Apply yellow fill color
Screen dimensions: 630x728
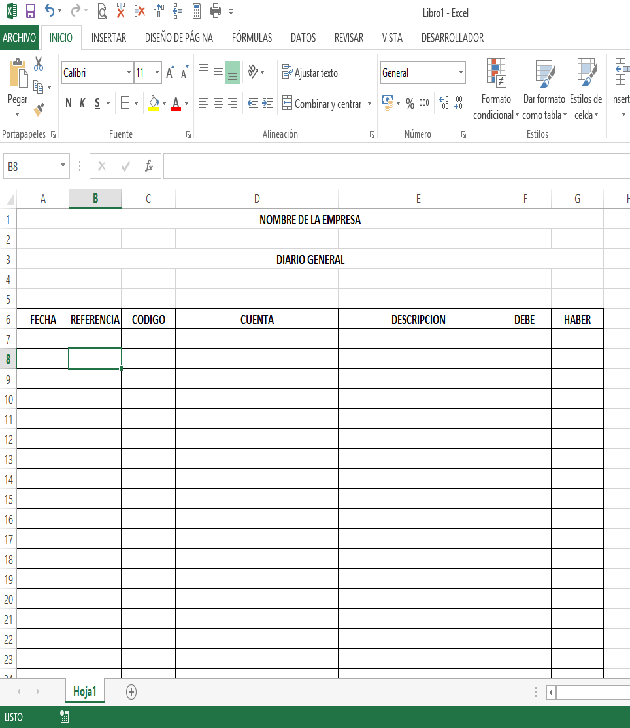coord(154,103)
